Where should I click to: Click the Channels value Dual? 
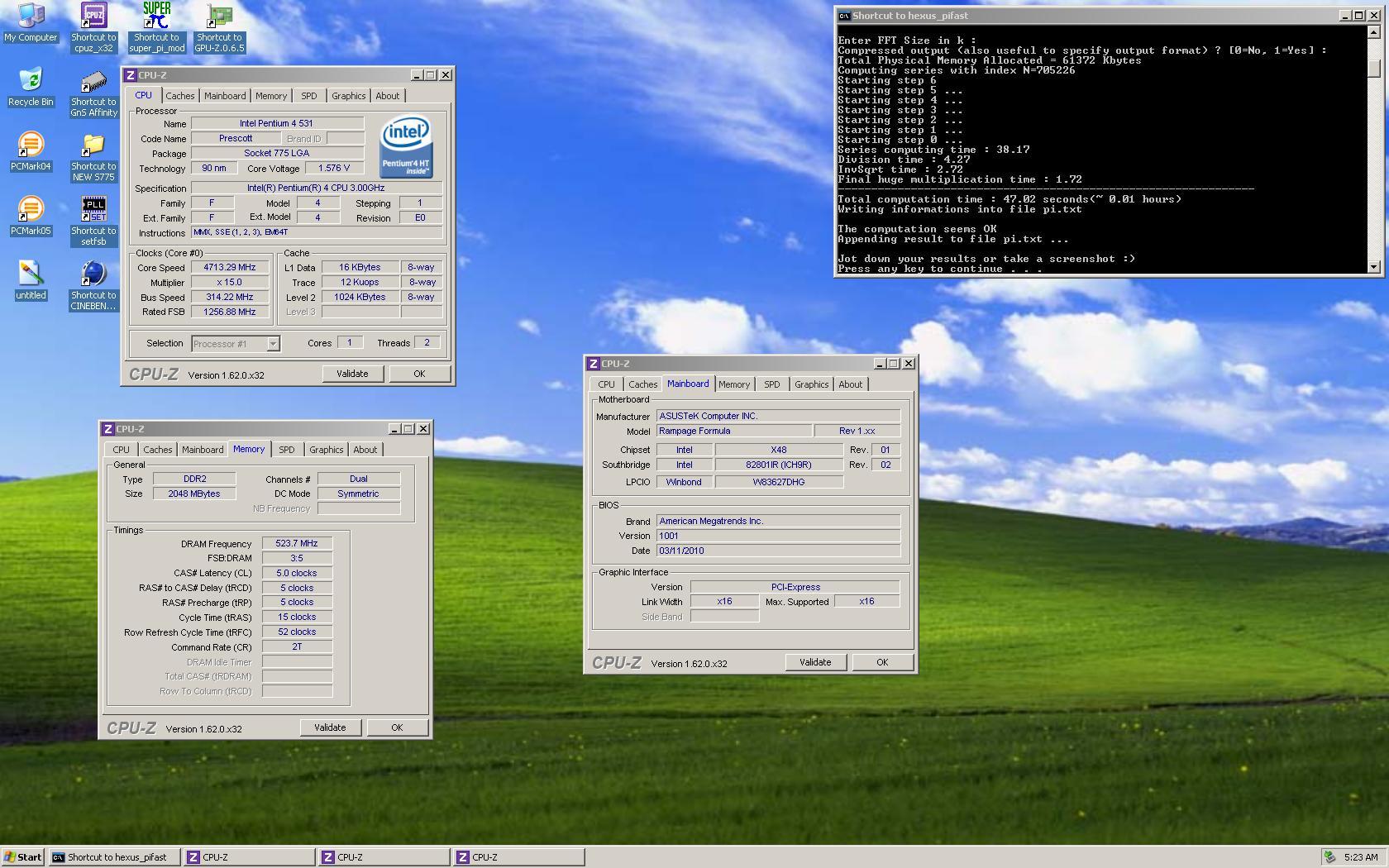click(x=359, y=479)
